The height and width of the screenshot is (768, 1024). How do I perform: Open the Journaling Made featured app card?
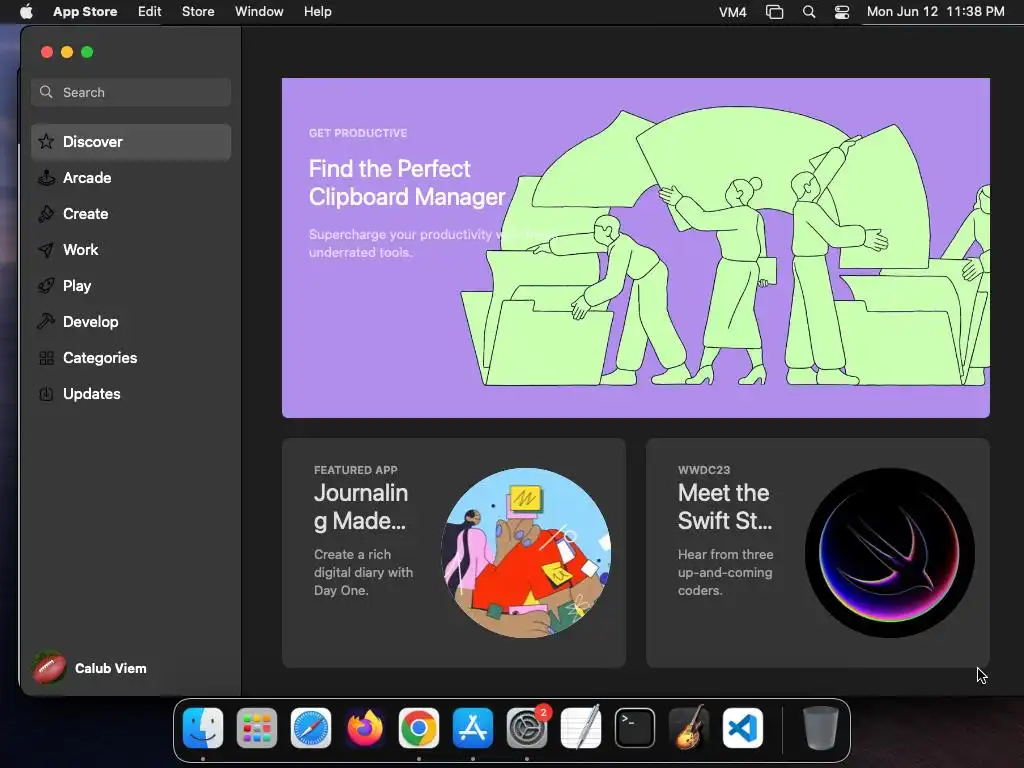tap(454, 552)
